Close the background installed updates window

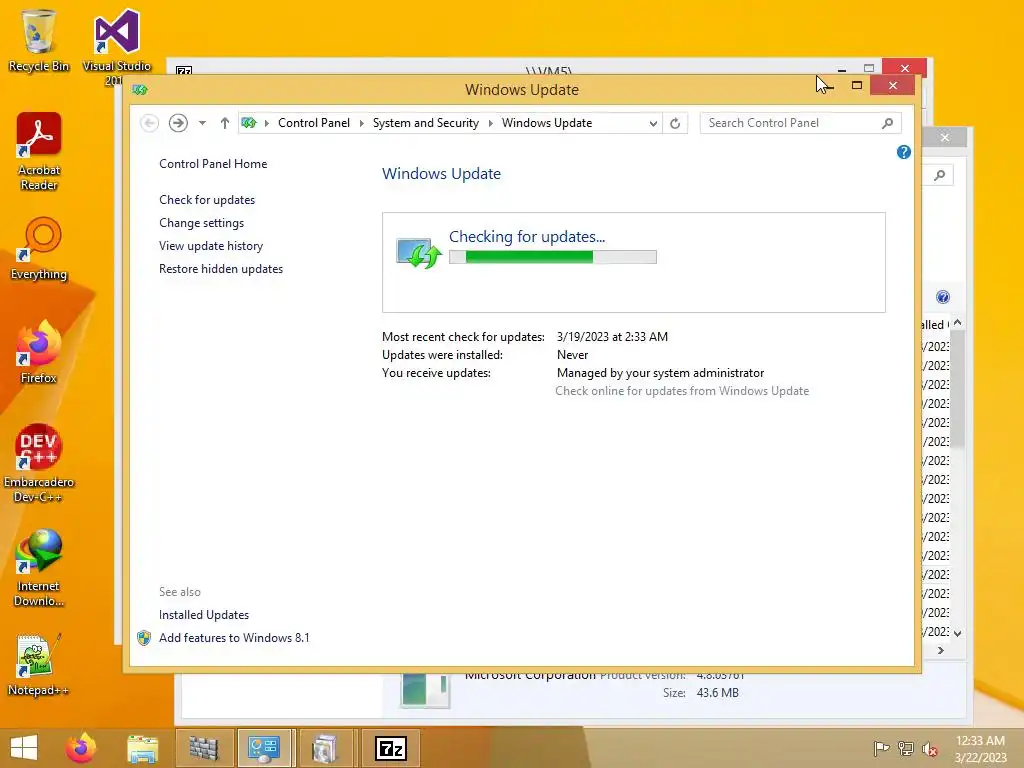[x=944, y=137]
